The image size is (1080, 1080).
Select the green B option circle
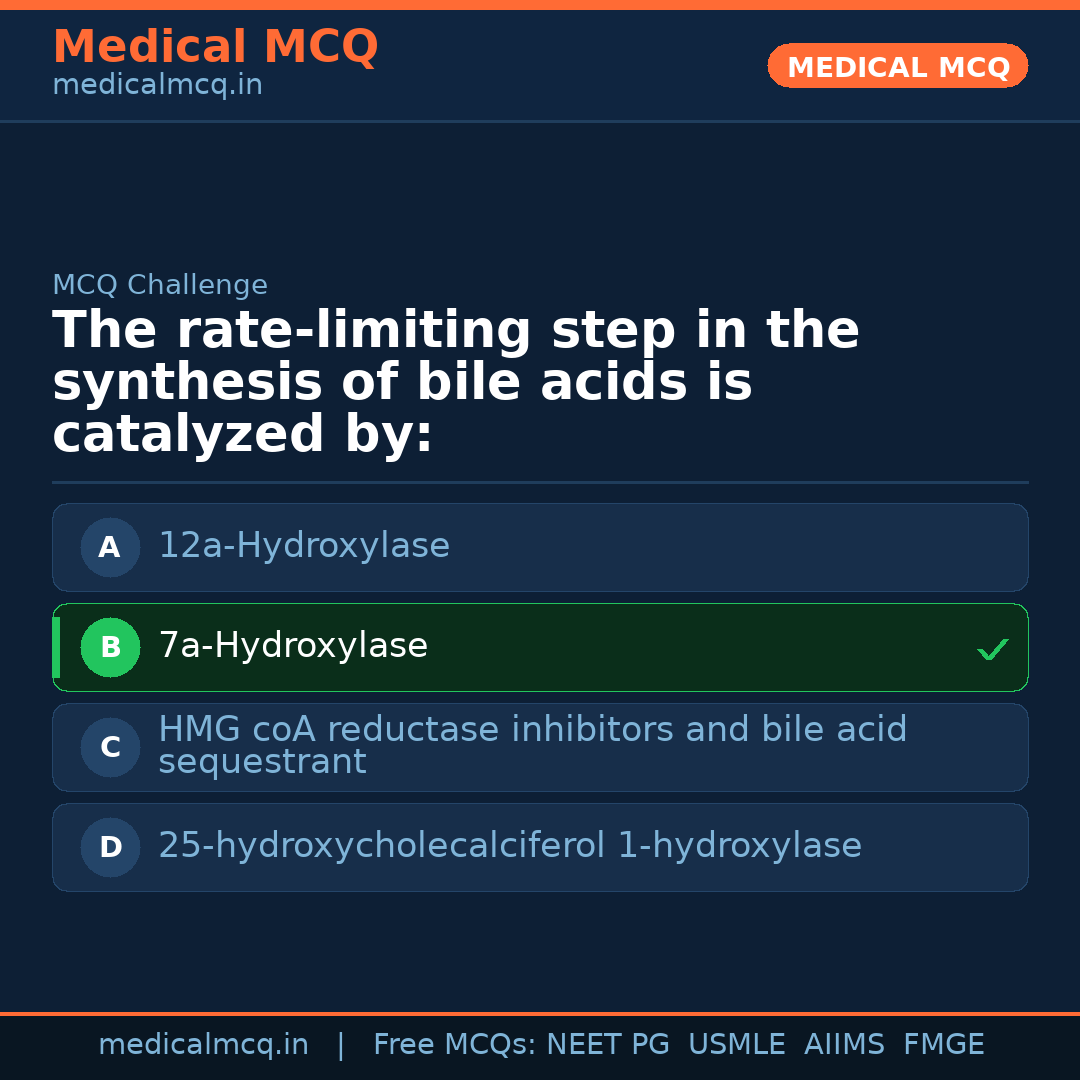pyautogui.click(x=110, y=647)
